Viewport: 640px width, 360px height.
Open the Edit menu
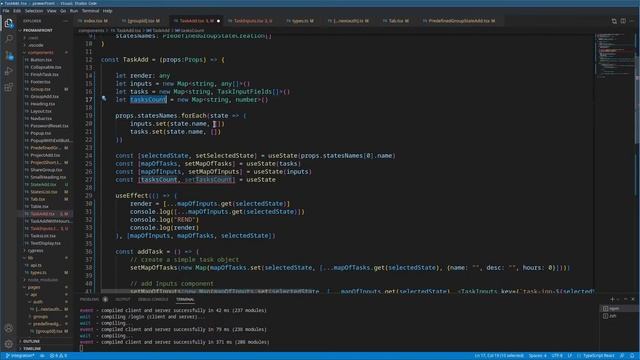click(x=17, y=11)
